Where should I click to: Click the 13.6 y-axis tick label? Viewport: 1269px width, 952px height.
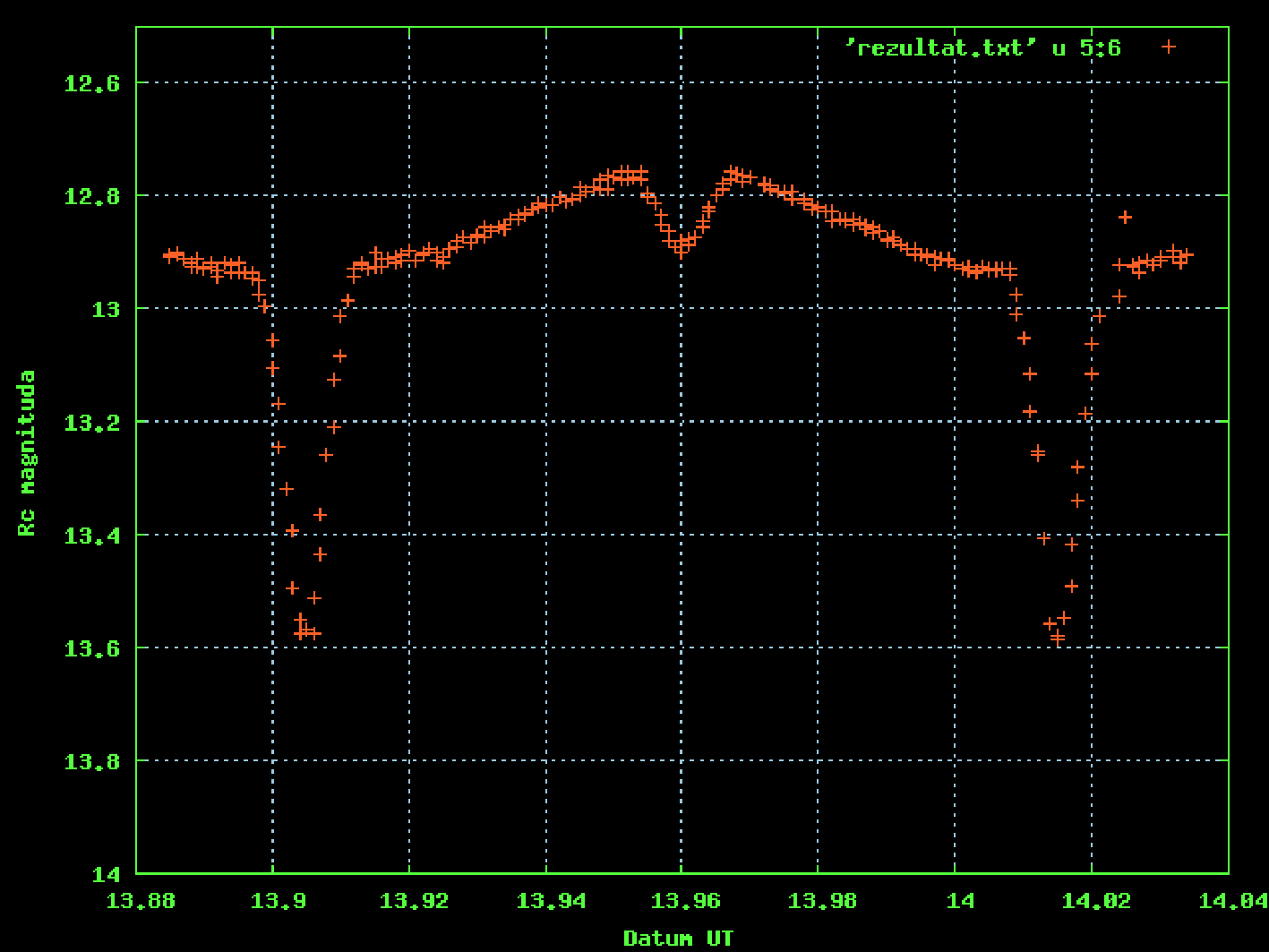click(x=92, y=648)
